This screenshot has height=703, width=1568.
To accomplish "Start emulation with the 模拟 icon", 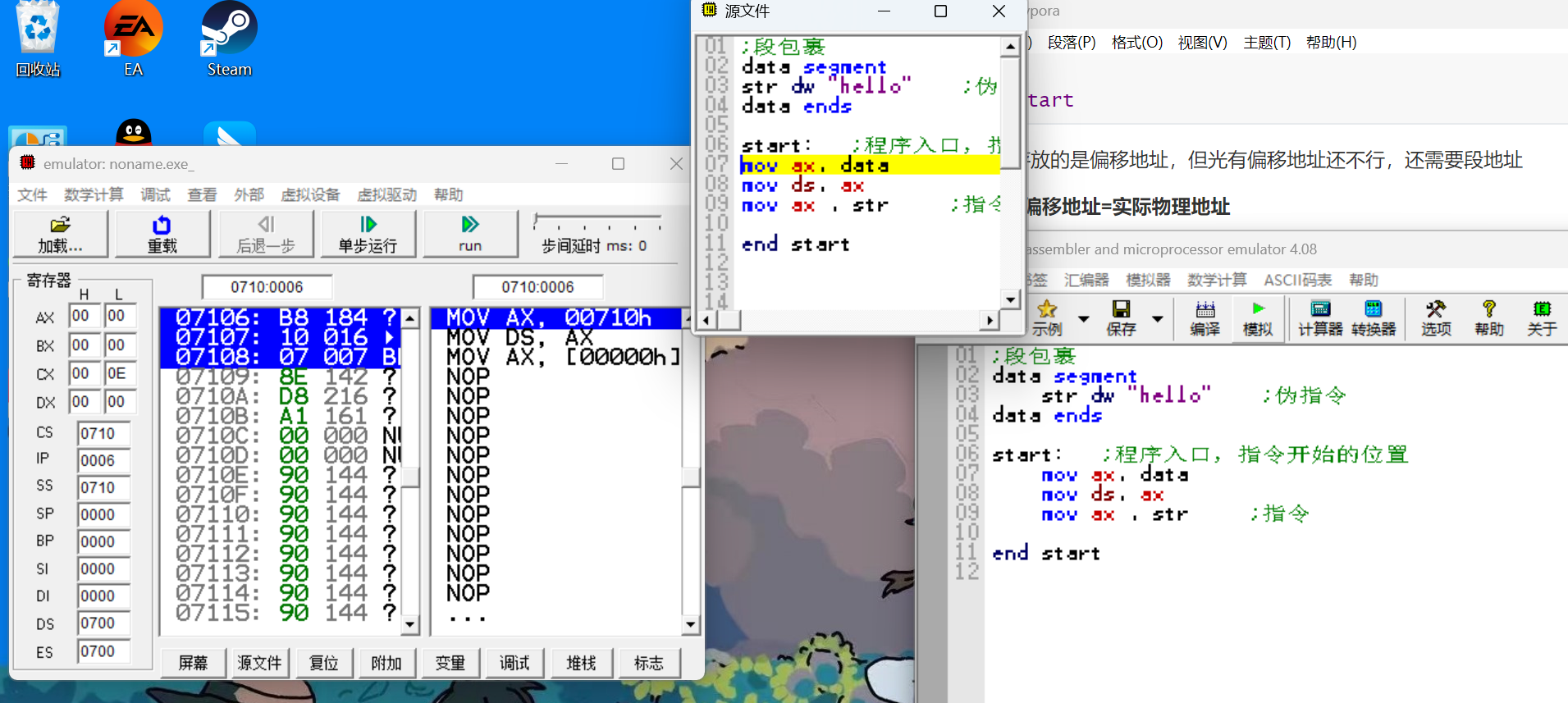I will pyautogui.click(x=1257, y=318).
